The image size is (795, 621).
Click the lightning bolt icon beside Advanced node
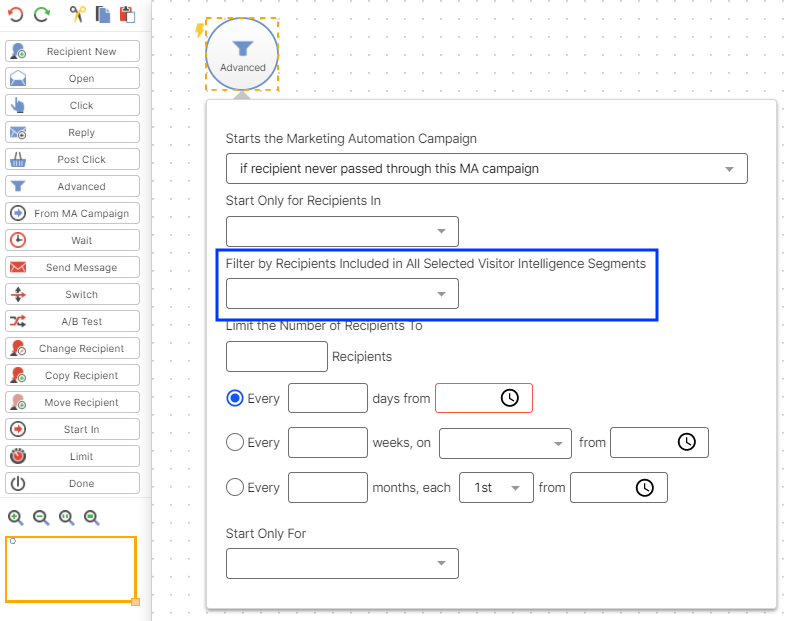200,30
